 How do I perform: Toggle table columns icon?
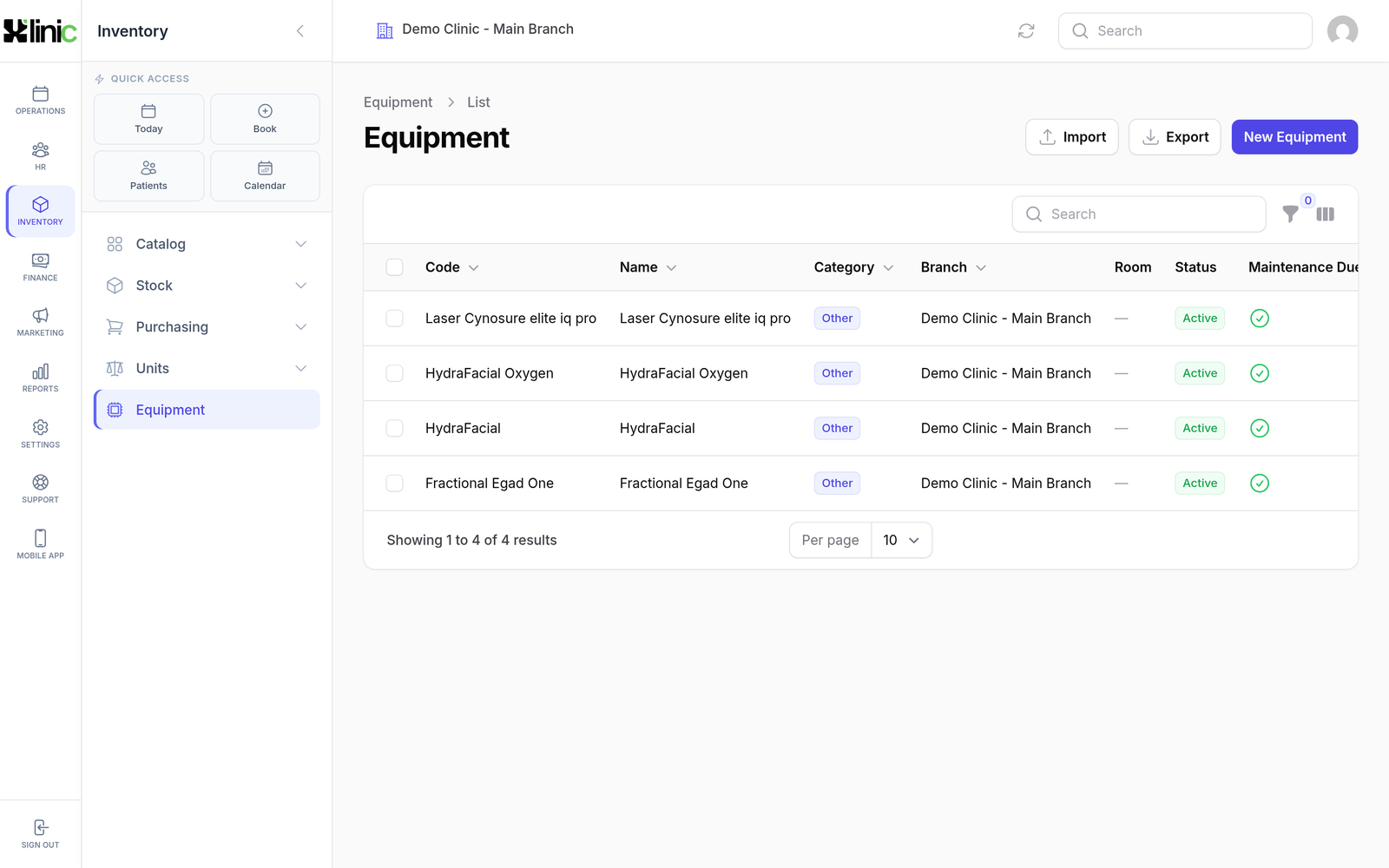point(1325,214)
